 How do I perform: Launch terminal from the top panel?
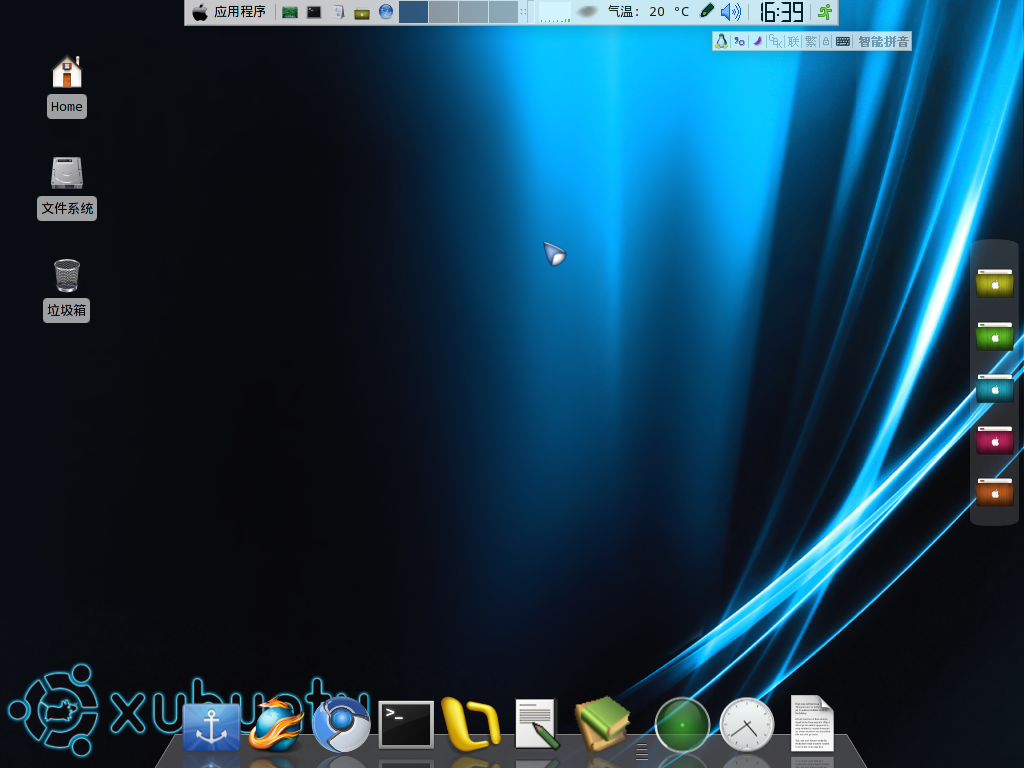pyautogui.click(x=314, y=12)
